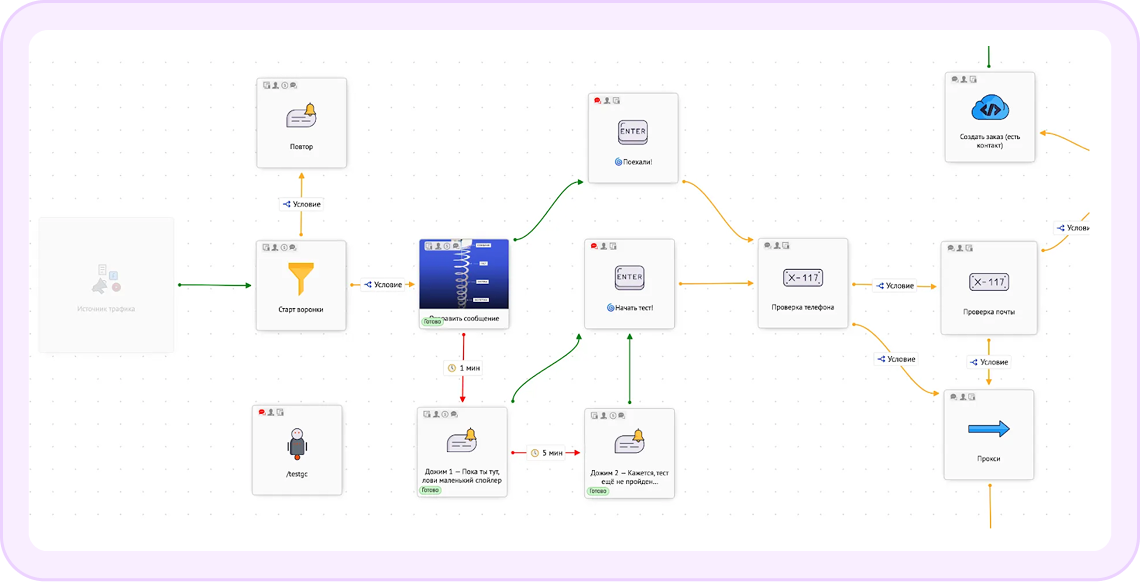Select the bell message icon in Повтор block
The image size is (1140, 582).
point(301,116)
